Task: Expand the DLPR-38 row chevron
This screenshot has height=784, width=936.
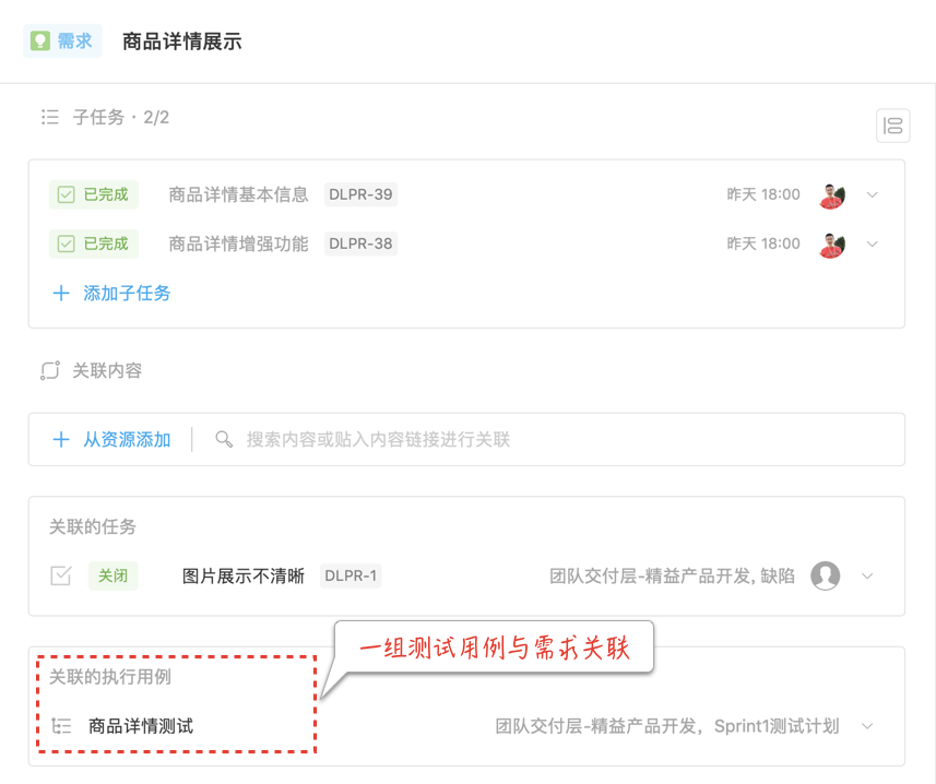Action: point(872,244)
